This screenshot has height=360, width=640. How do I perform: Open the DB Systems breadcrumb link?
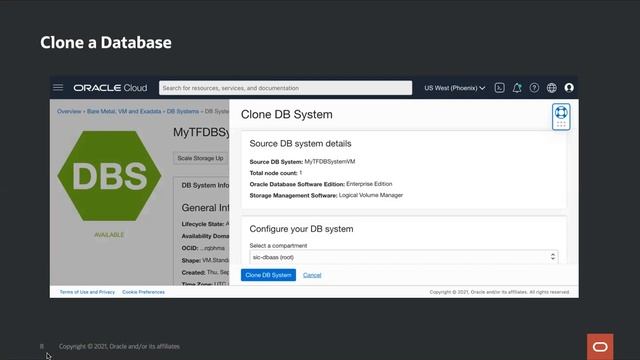183,111
